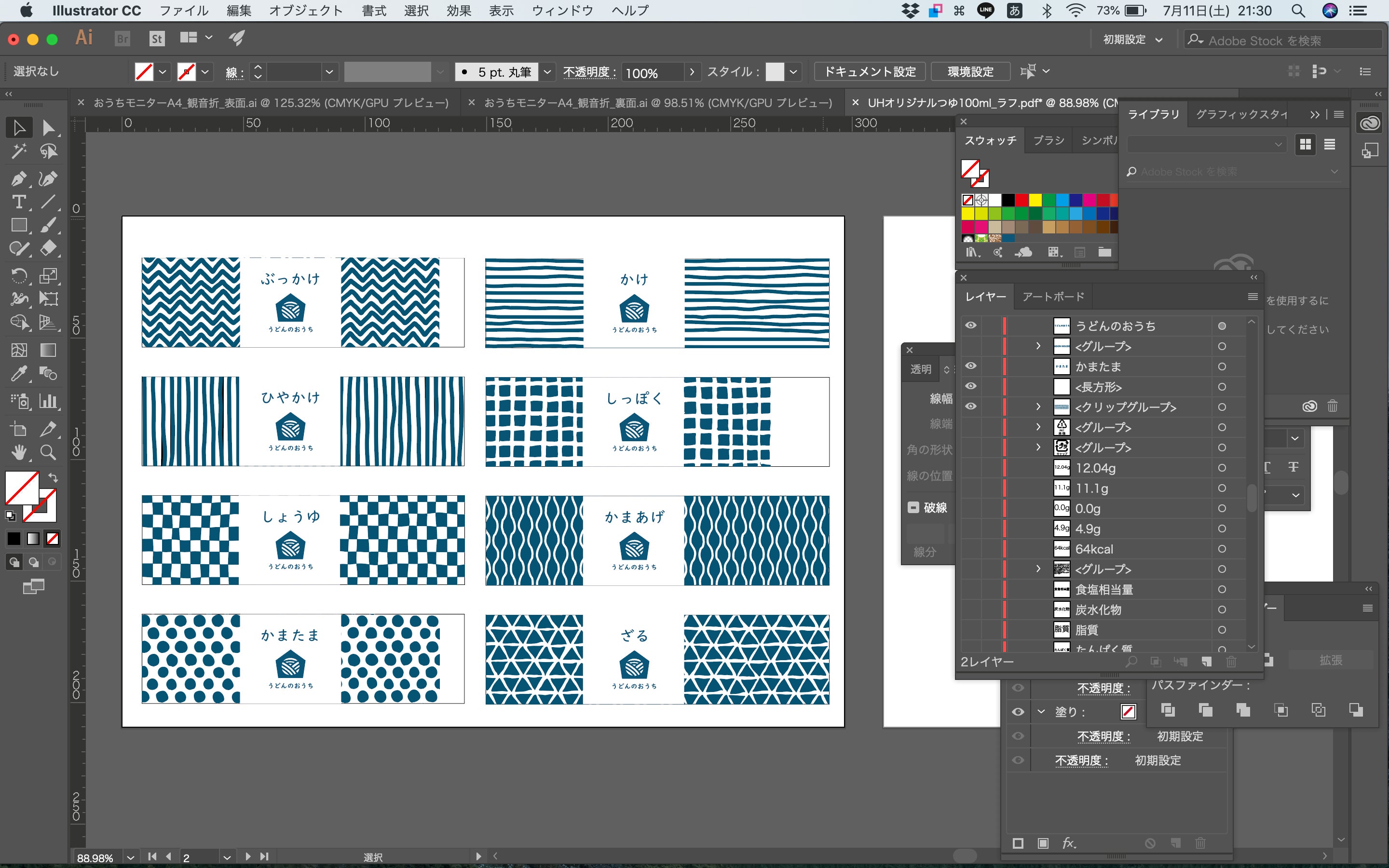Toggle visibility of かまたま layer
1389x868 pixels.
point(970,366)
